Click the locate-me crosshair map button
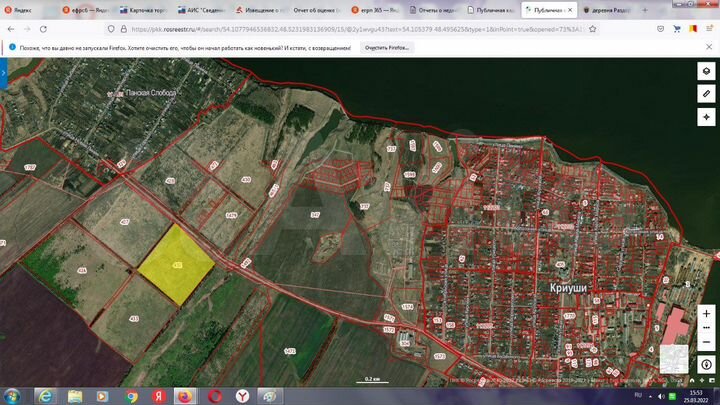The image size is (720, 405). 706,115
